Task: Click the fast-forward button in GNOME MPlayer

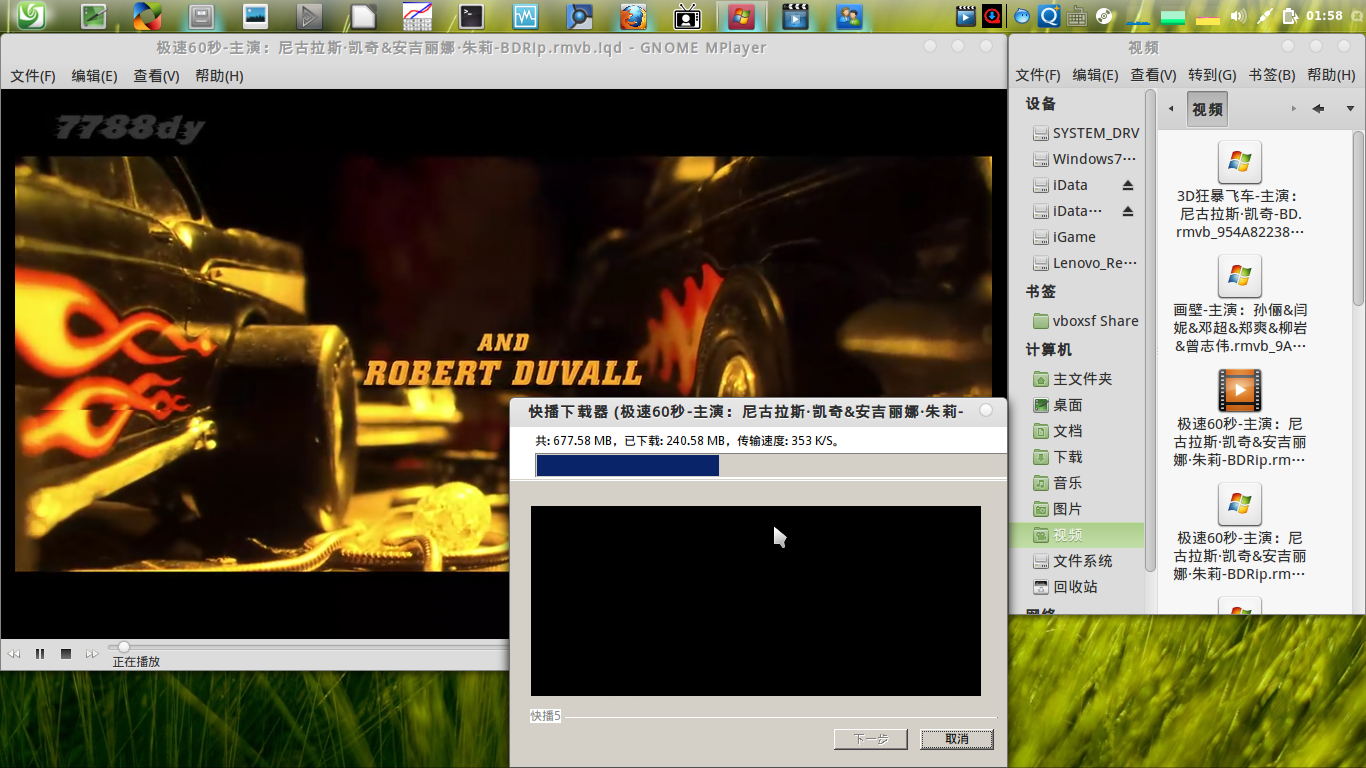Action: (x=92, y=654)
